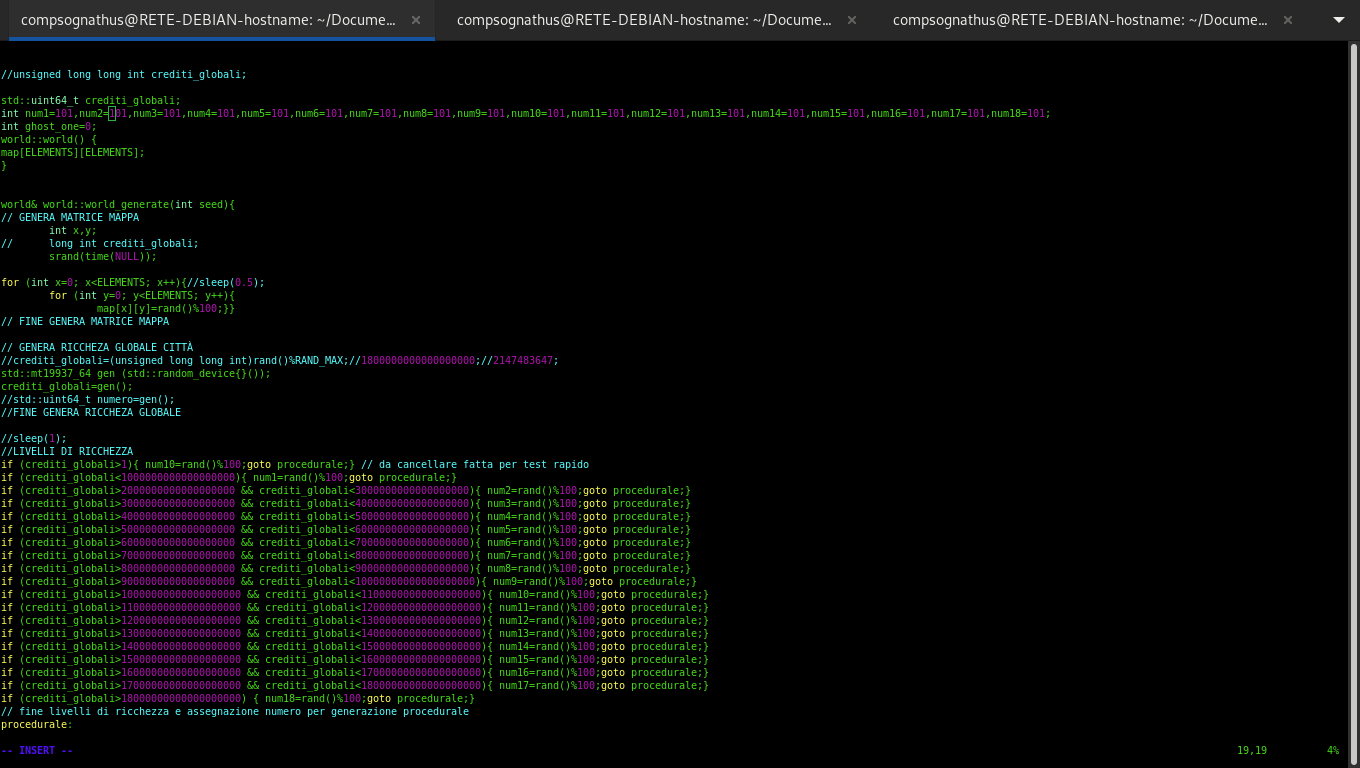Click the '//FINE GENERA RICCHEZA GLOBALE' comment
Viewport: 1360px width, 768px height.
coord(91,412)
